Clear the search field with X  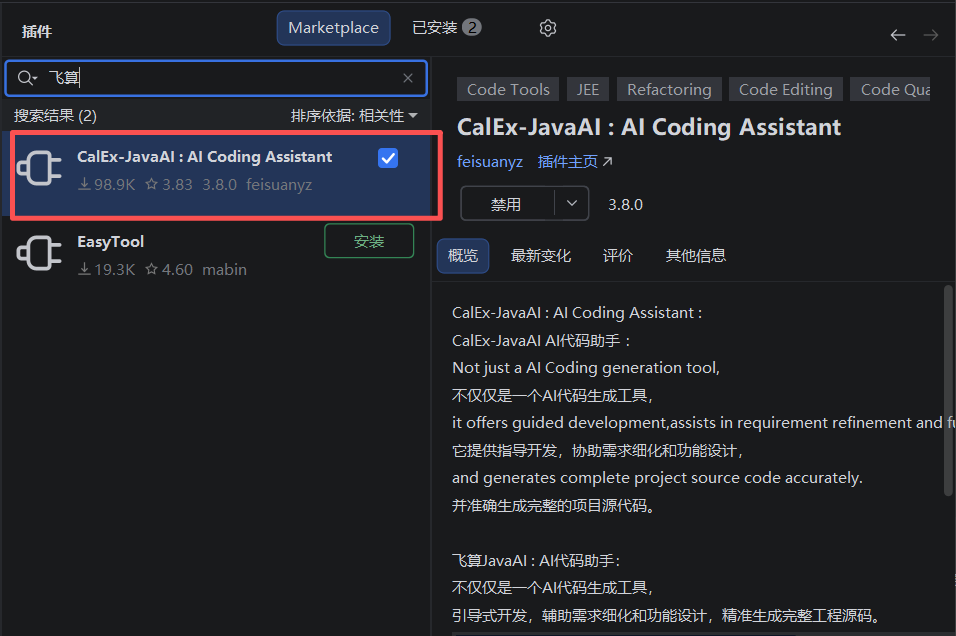point(408,78)
